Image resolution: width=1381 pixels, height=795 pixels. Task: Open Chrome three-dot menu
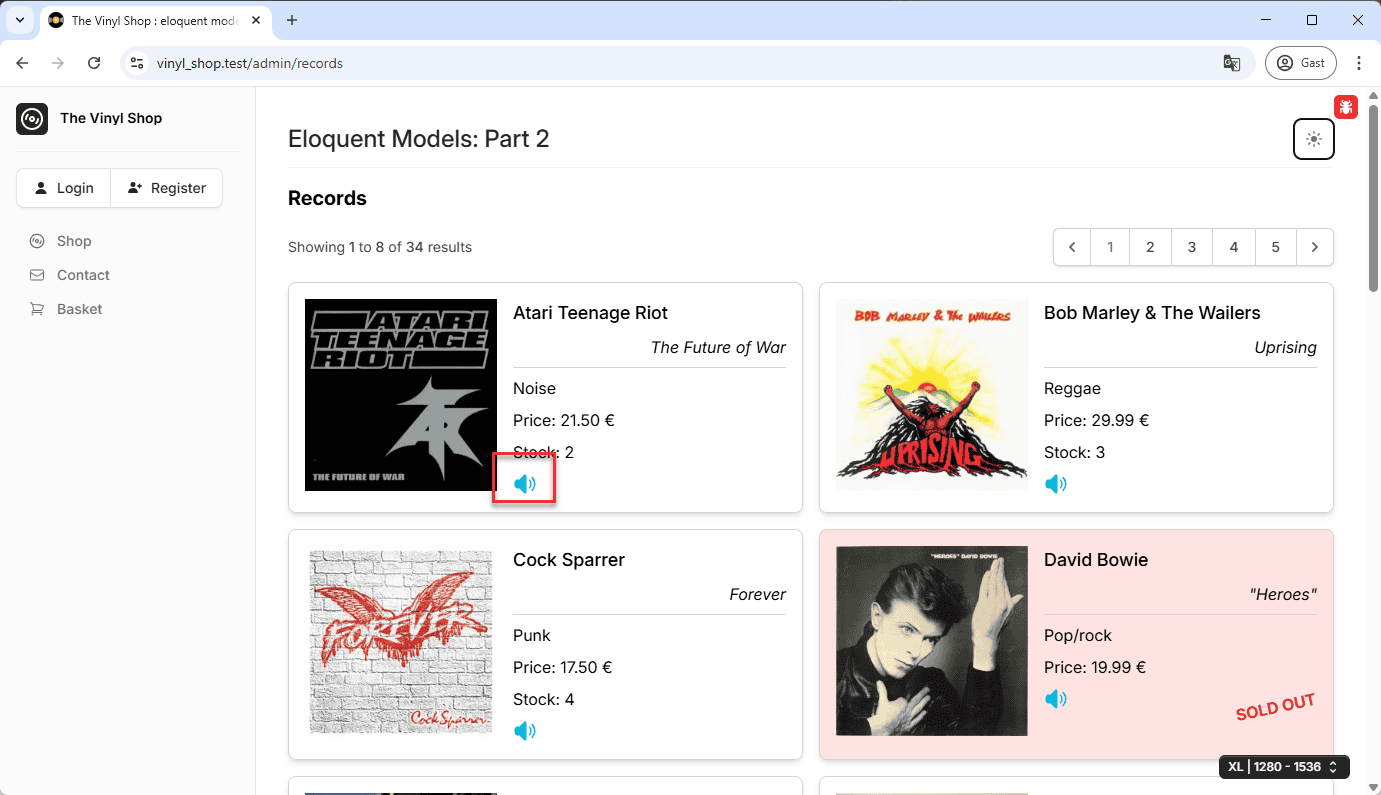pyautogui.click(x=1358, y=63)
